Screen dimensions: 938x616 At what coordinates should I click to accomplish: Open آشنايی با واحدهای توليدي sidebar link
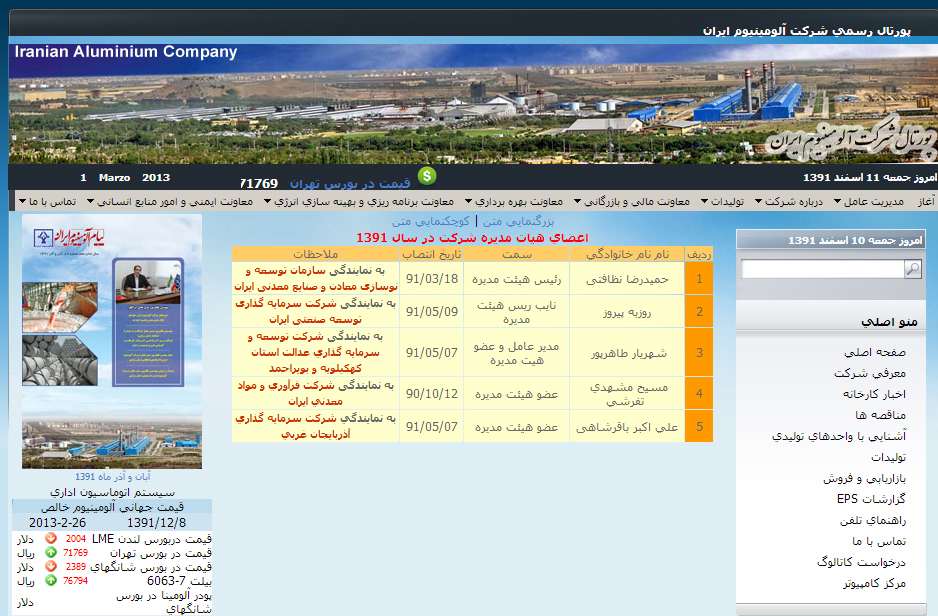pos(839,436)
